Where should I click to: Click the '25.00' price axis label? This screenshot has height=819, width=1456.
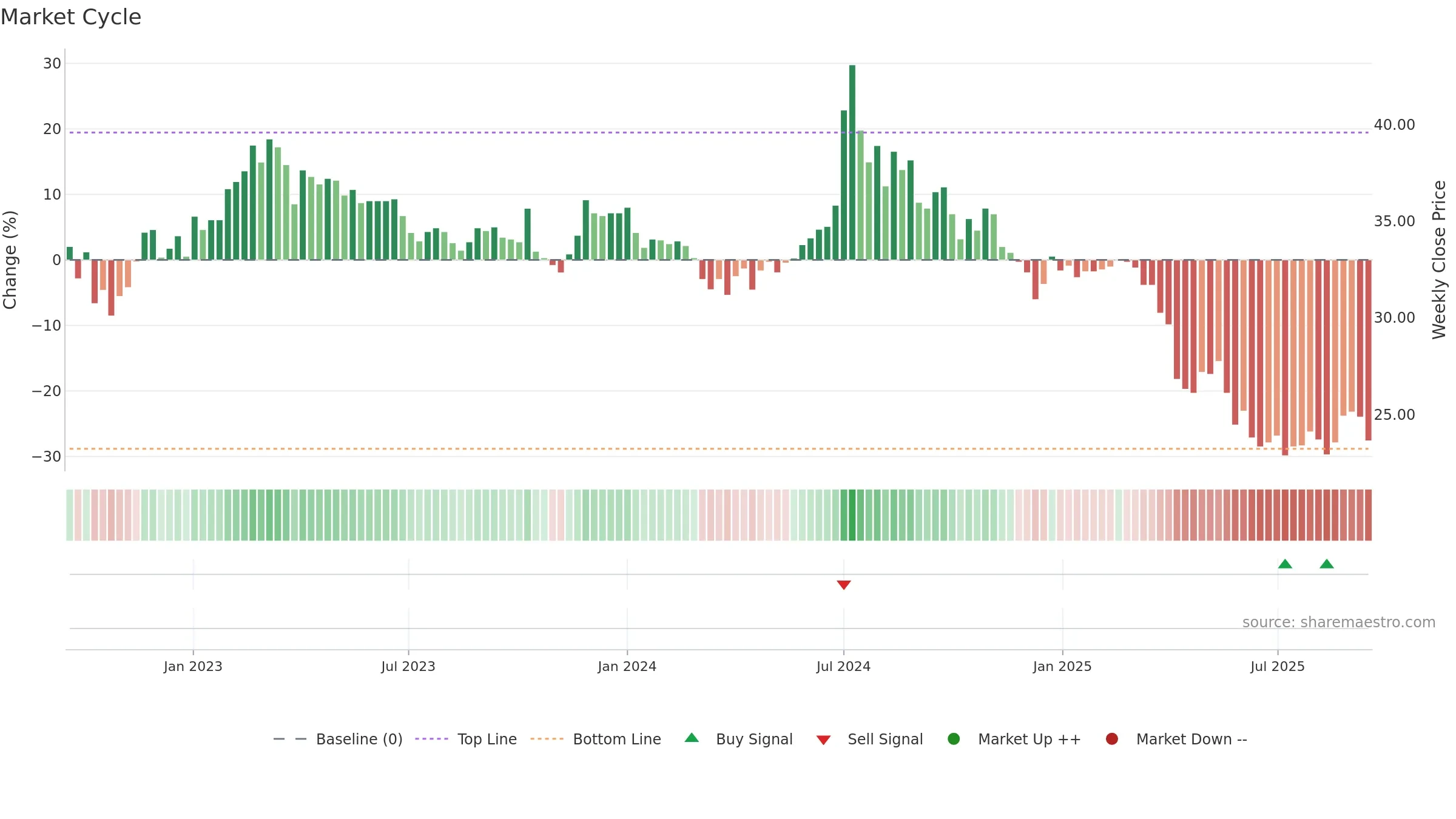1395,414
